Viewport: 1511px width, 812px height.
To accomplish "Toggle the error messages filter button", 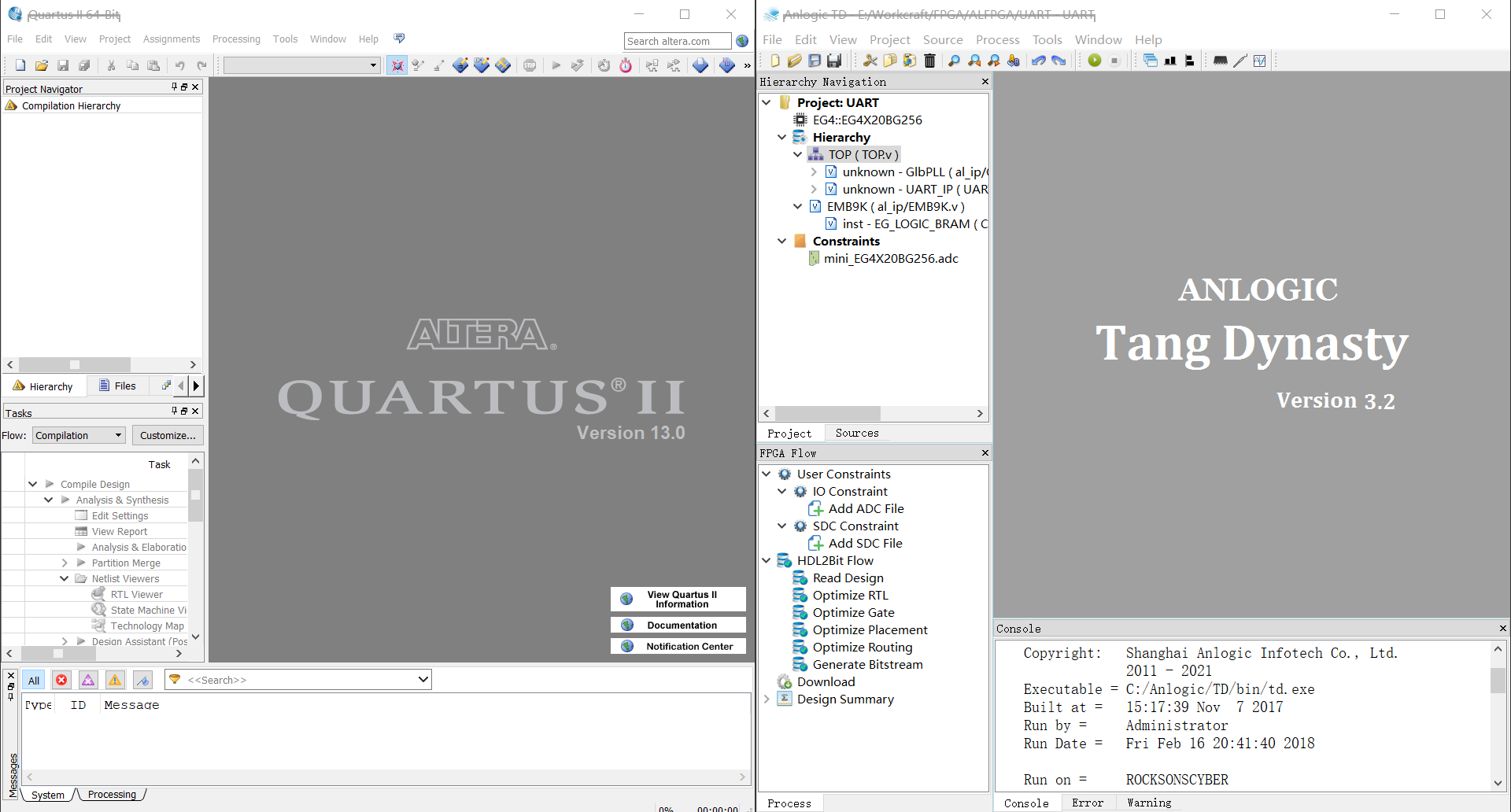I will pyautogui.click(x=61, y=680).
